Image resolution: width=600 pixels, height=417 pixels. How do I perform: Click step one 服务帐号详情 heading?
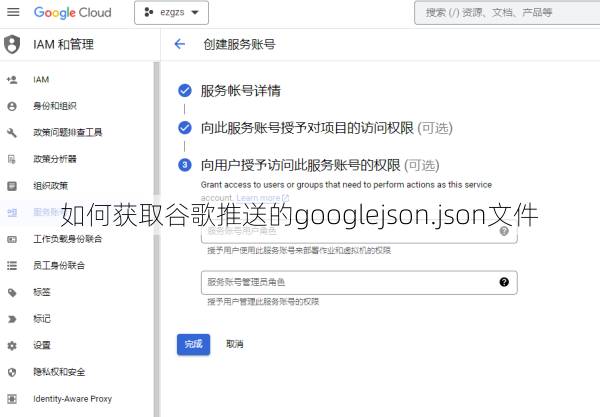tap(241, 91)
